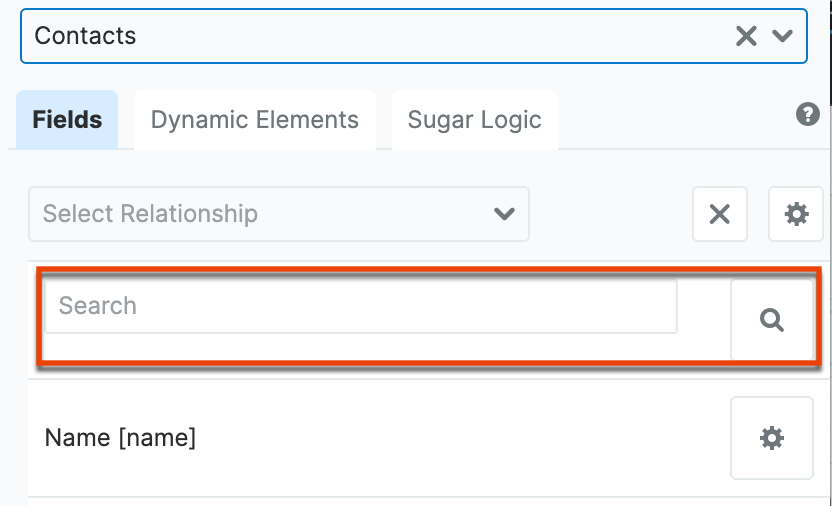The image size is (832, 506).
Task: Select the Name [name] field row
Action: [380, 438]
